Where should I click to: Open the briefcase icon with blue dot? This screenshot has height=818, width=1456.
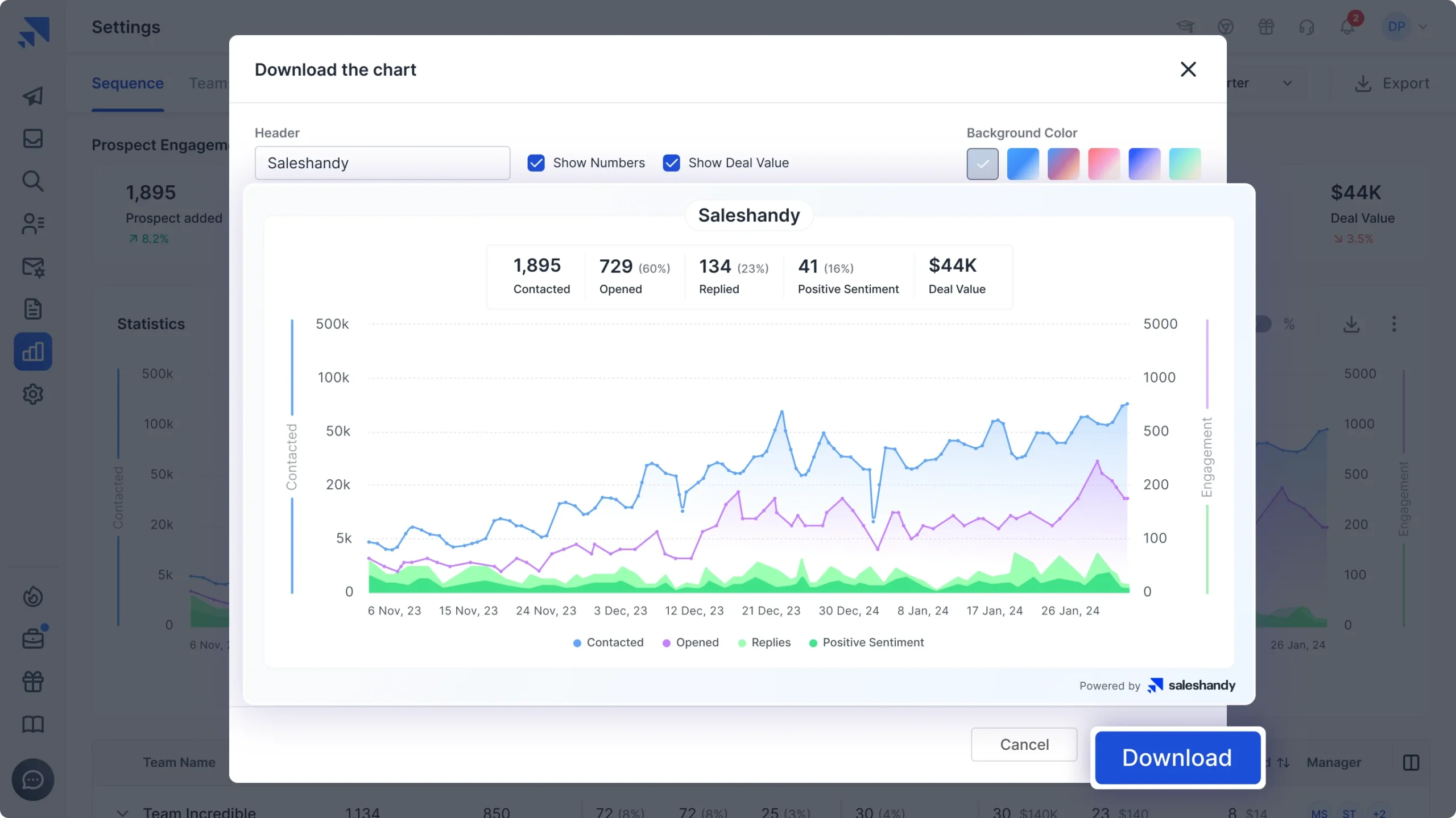pyautogui.click(x=33, y=638)
